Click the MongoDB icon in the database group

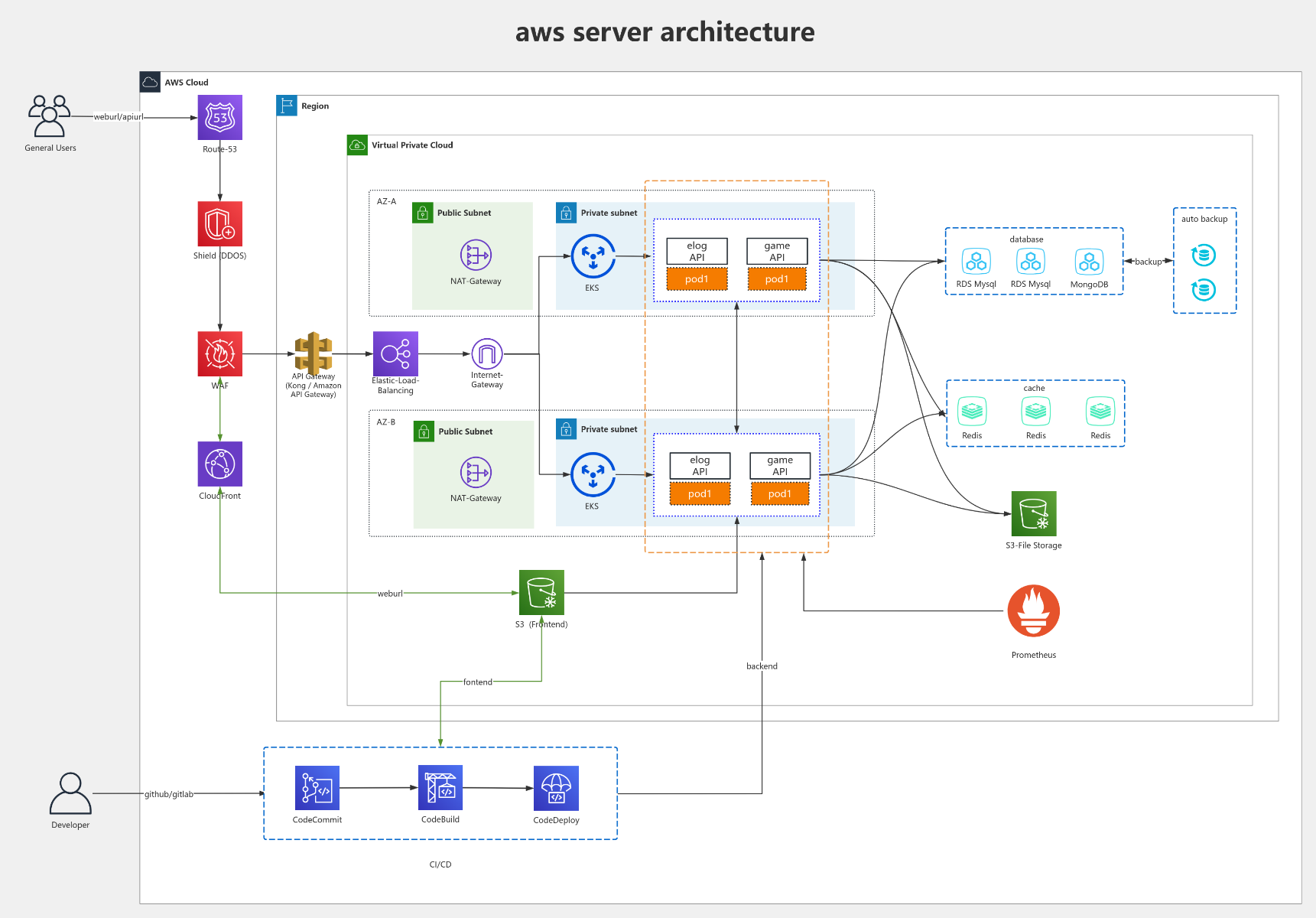(1090, 262)
